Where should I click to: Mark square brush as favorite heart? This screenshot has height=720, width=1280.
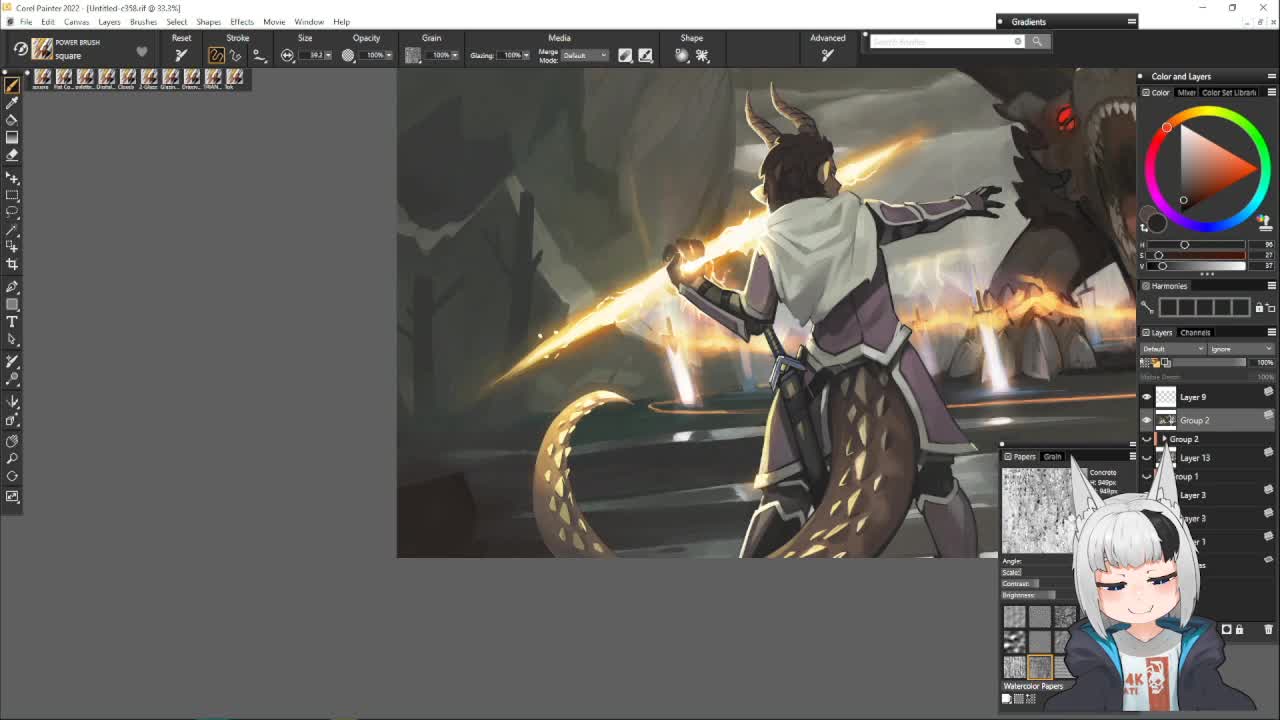pyautogui.click(x=142, y=51)
